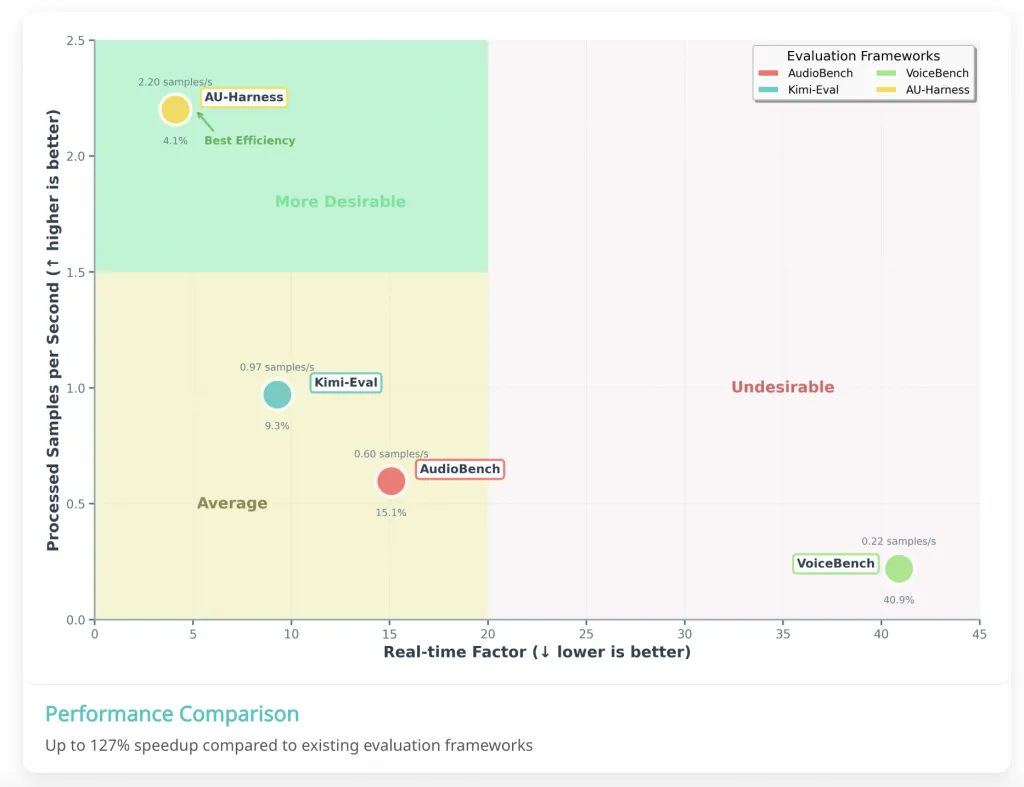Viewport: 1024px width, 787px height.
Task: Click the Real-time Factor axis title
Action: [537, 652]
